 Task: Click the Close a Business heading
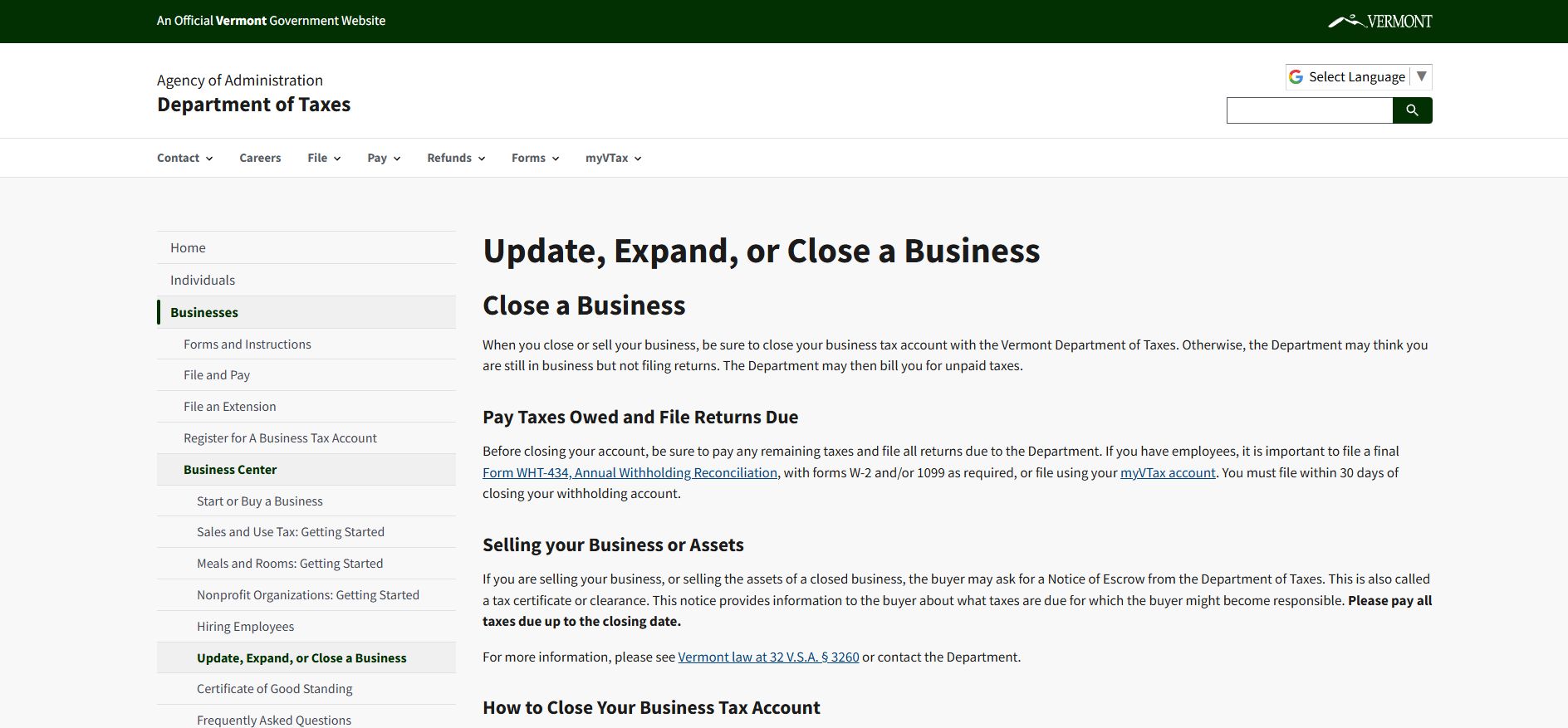584,305
